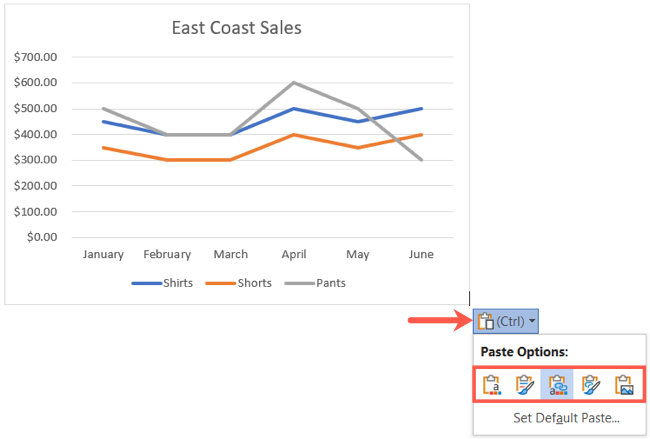Select the March axis label
Viewport: 650px width, 439px height.
pos(230,254)
